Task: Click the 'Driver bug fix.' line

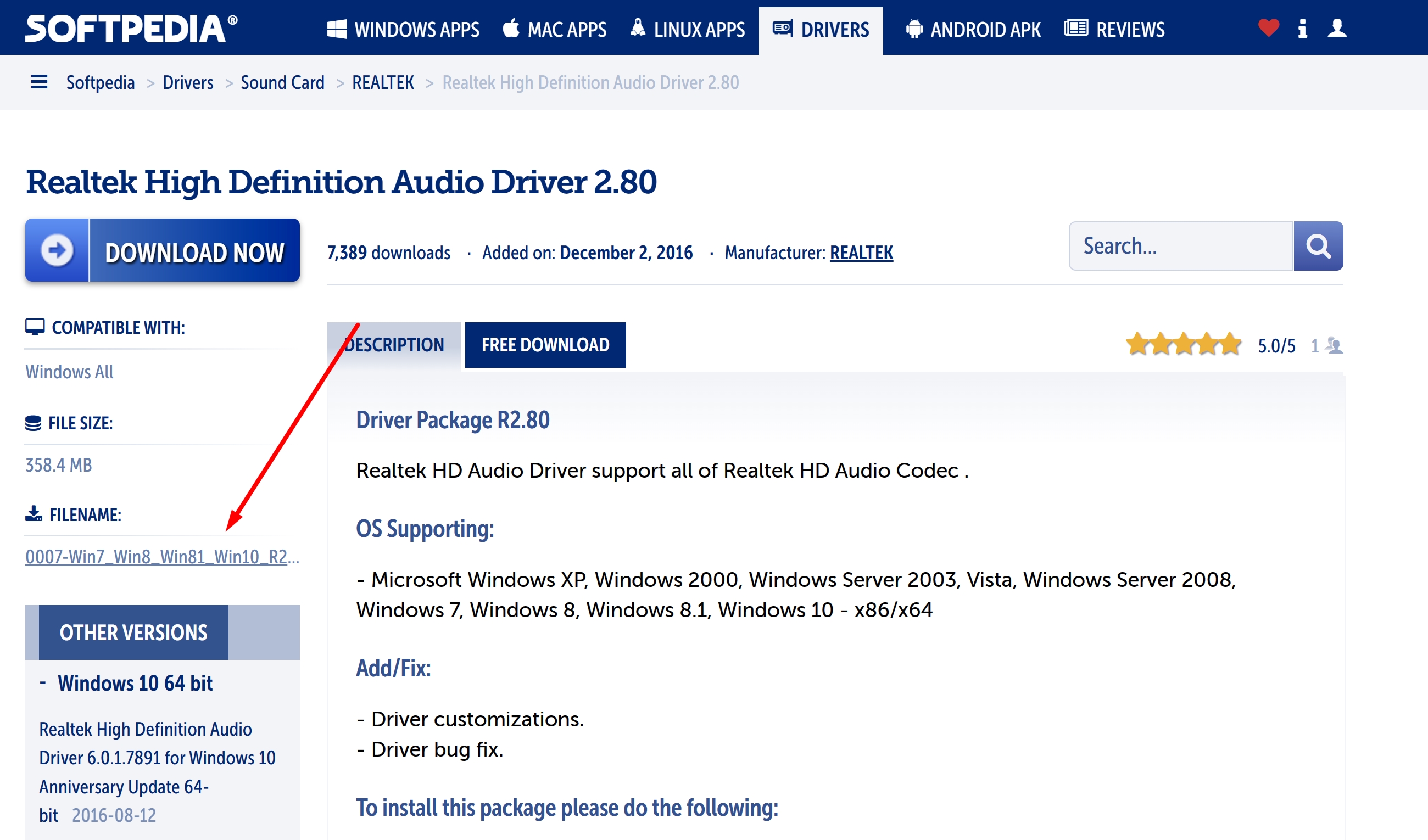Action: [x=429, y=749]
